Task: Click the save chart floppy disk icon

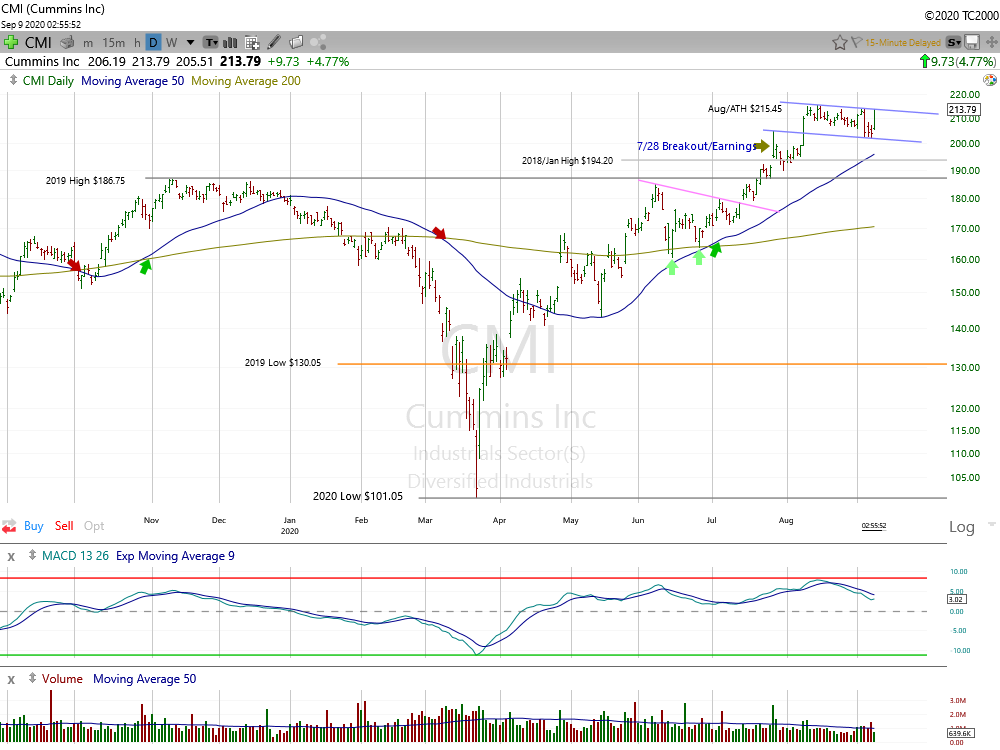Action: click(973, 42)
